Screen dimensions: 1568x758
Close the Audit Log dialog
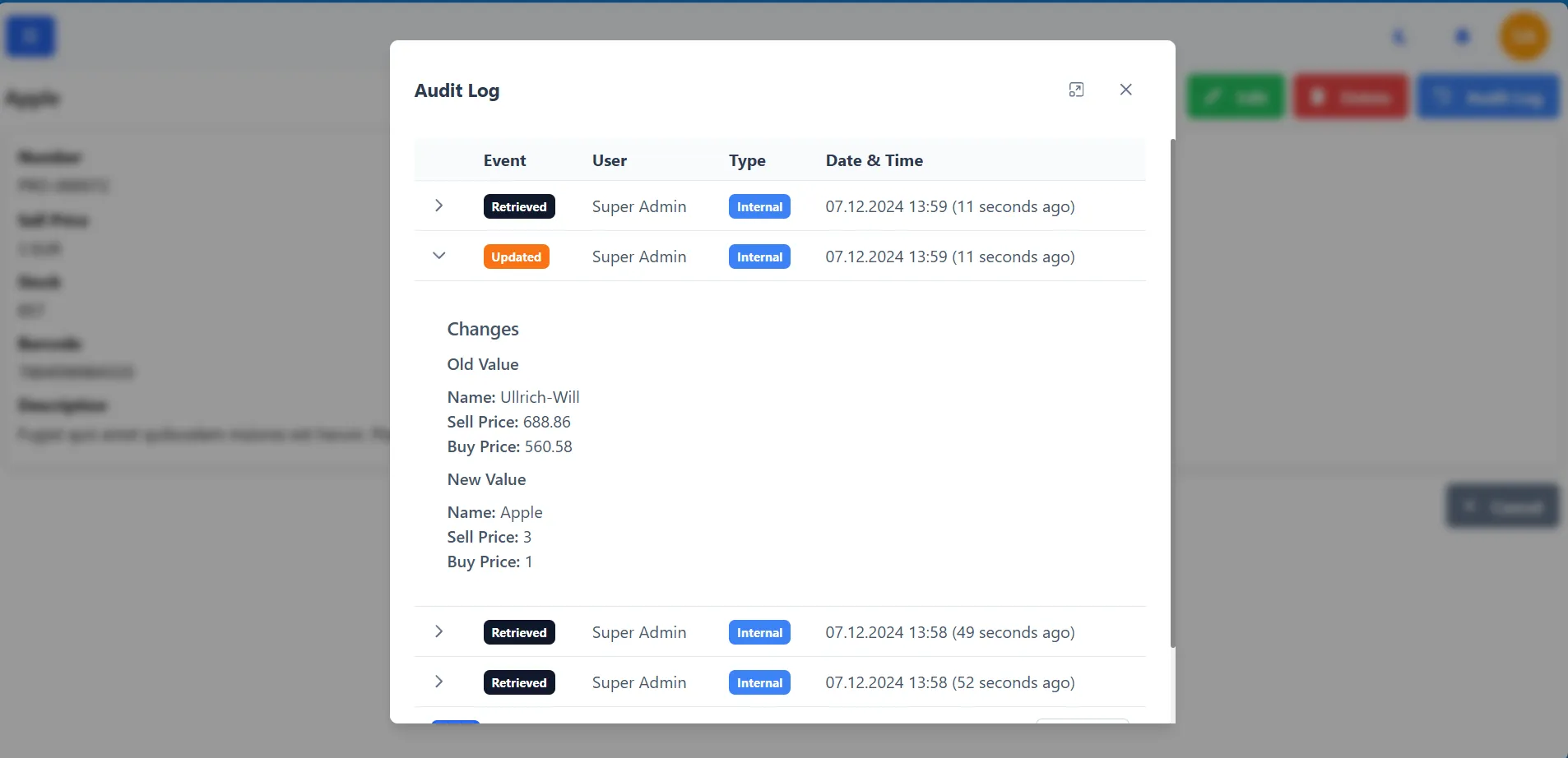click(x=1125, y=90)
